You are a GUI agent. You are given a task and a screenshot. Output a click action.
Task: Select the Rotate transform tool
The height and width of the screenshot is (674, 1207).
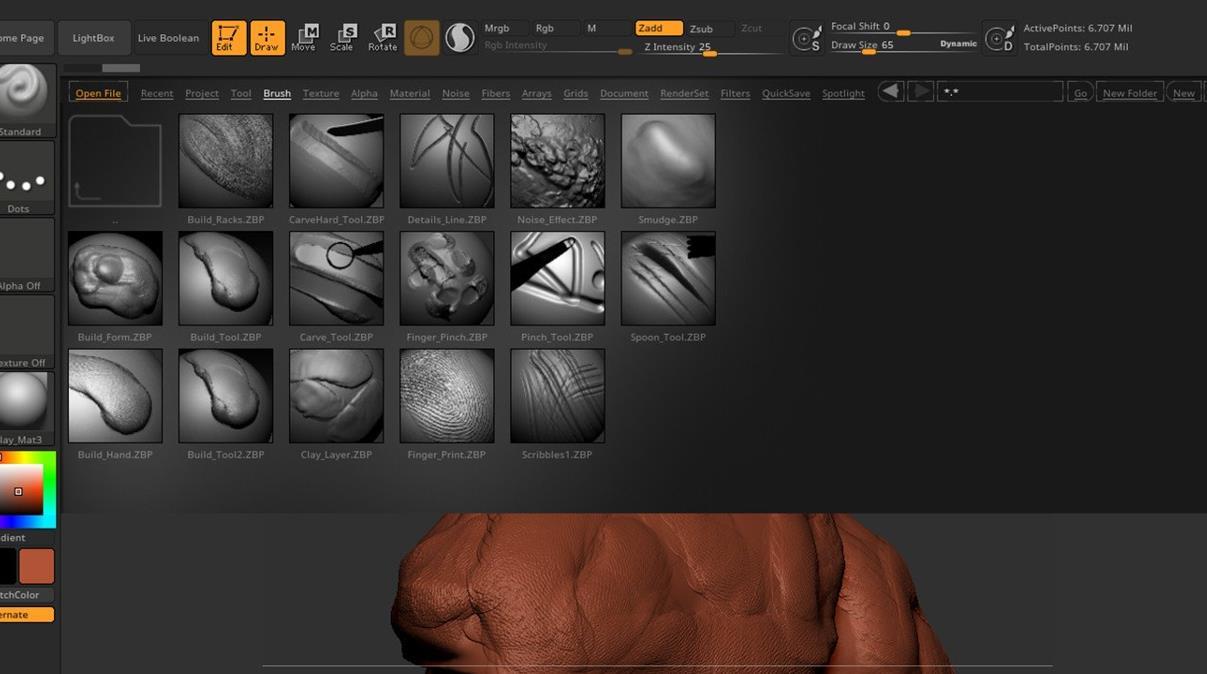pos(382,38)
